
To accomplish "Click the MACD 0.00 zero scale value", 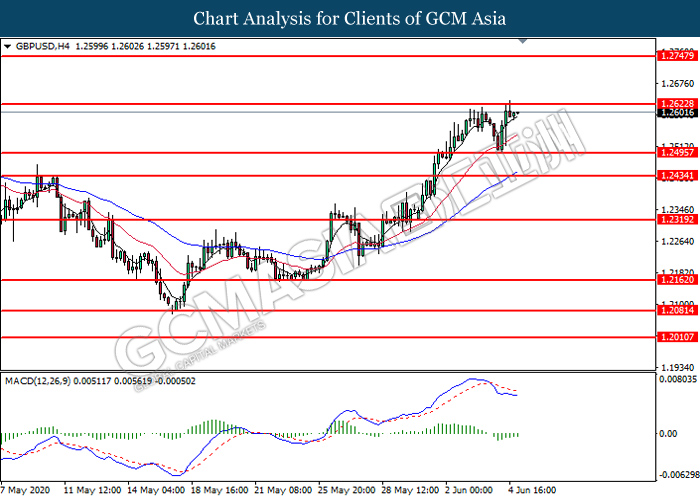I will tap(668, 433).
